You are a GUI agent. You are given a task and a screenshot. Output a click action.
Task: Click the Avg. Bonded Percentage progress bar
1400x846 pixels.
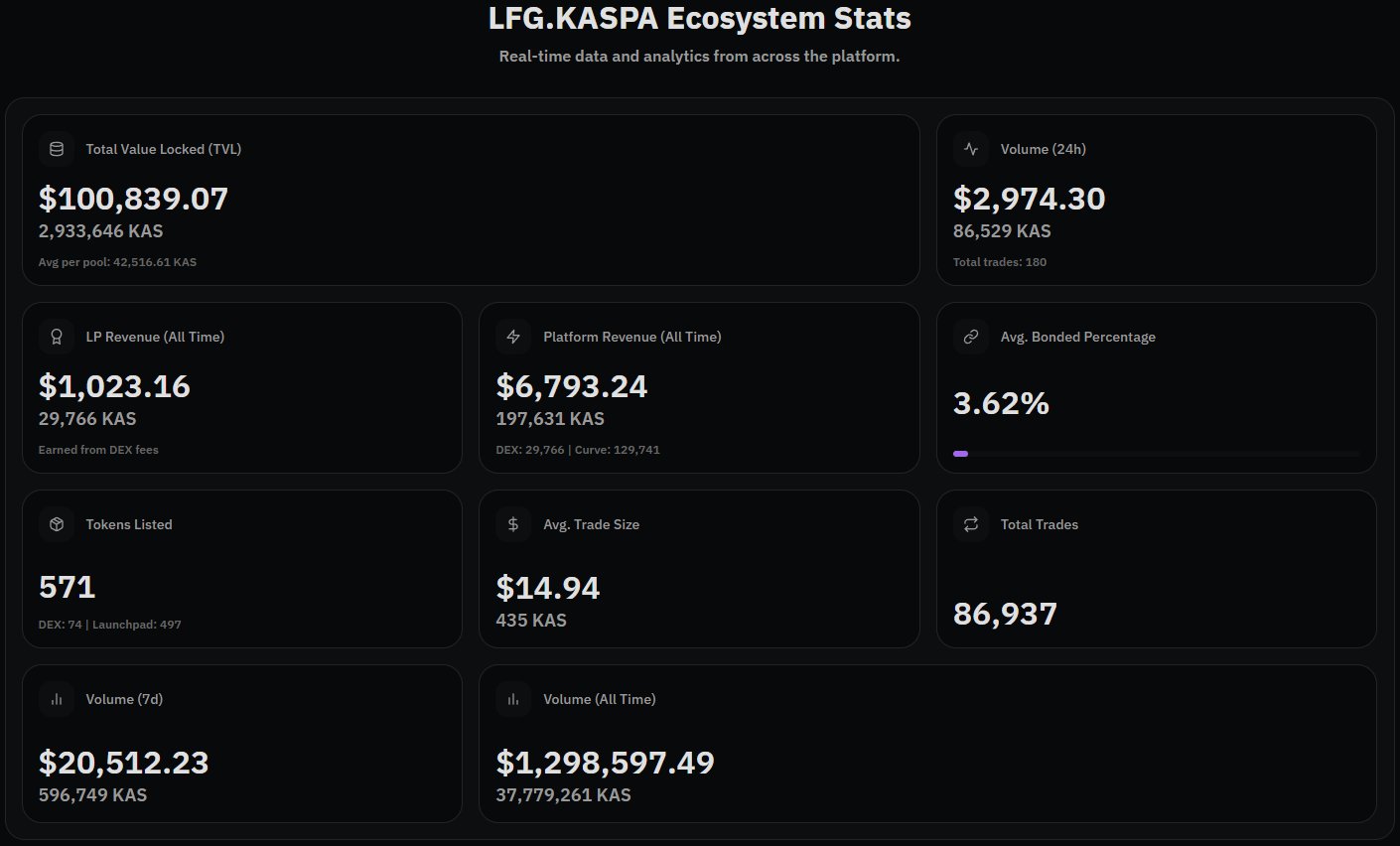[x=1156, y=454]
